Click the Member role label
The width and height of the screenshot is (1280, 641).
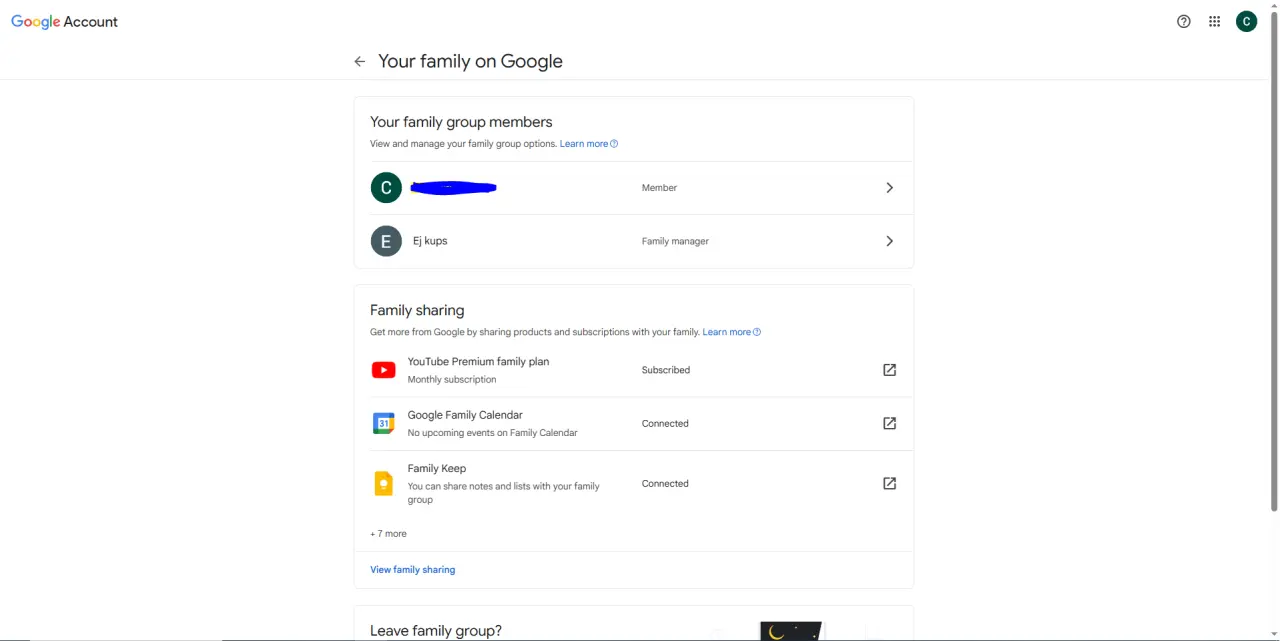[659, 188]
